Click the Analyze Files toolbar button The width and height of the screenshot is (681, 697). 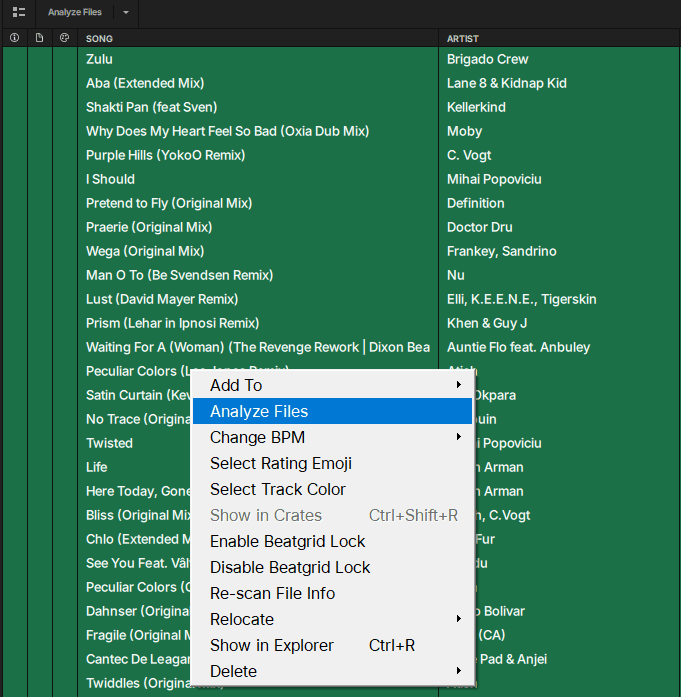click(x=75, y=12)
